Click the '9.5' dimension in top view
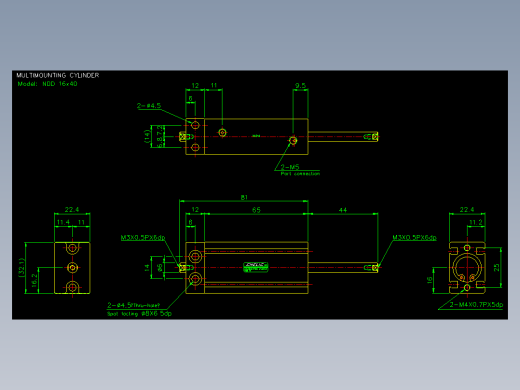The width and height of the screenshot is (520, 390). [300, 86]
